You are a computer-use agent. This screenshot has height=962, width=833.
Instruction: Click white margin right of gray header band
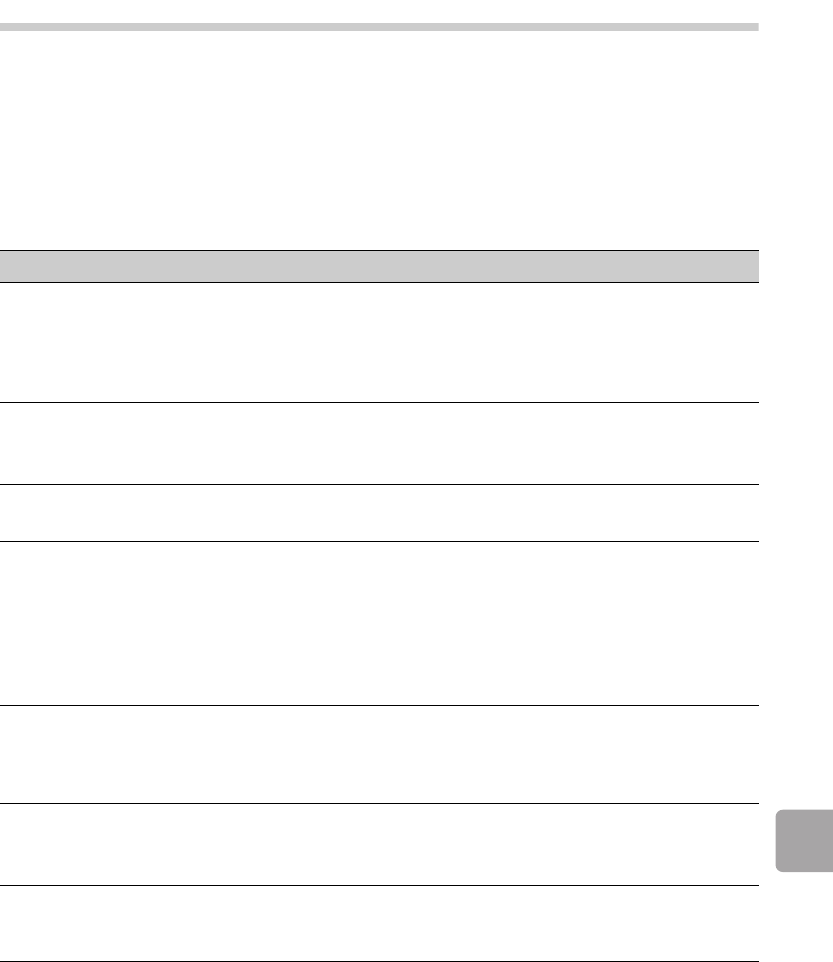point(796,266)
